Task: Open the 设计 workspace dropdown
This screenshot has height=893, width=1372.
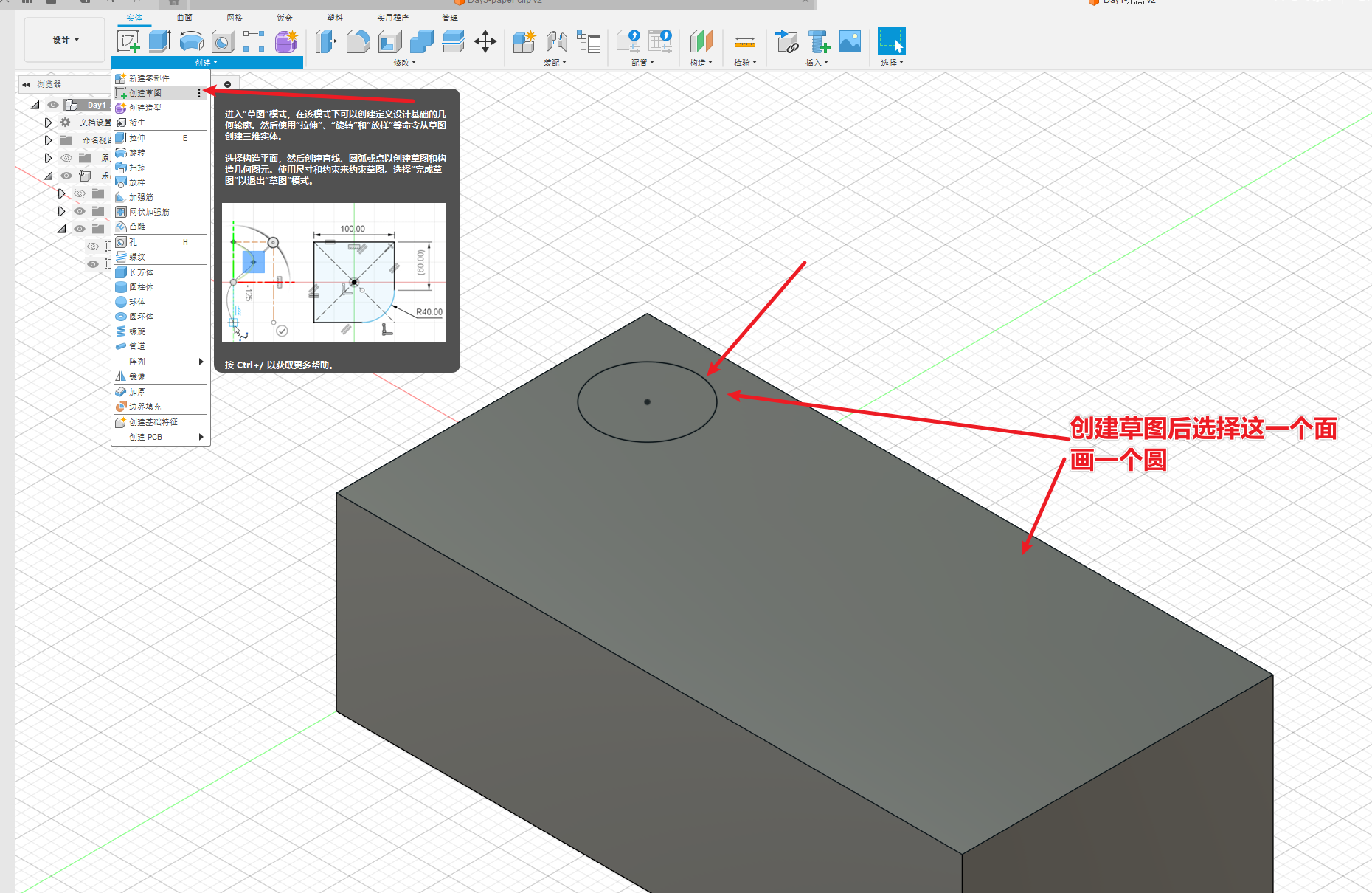Action: tap(65, 40)
